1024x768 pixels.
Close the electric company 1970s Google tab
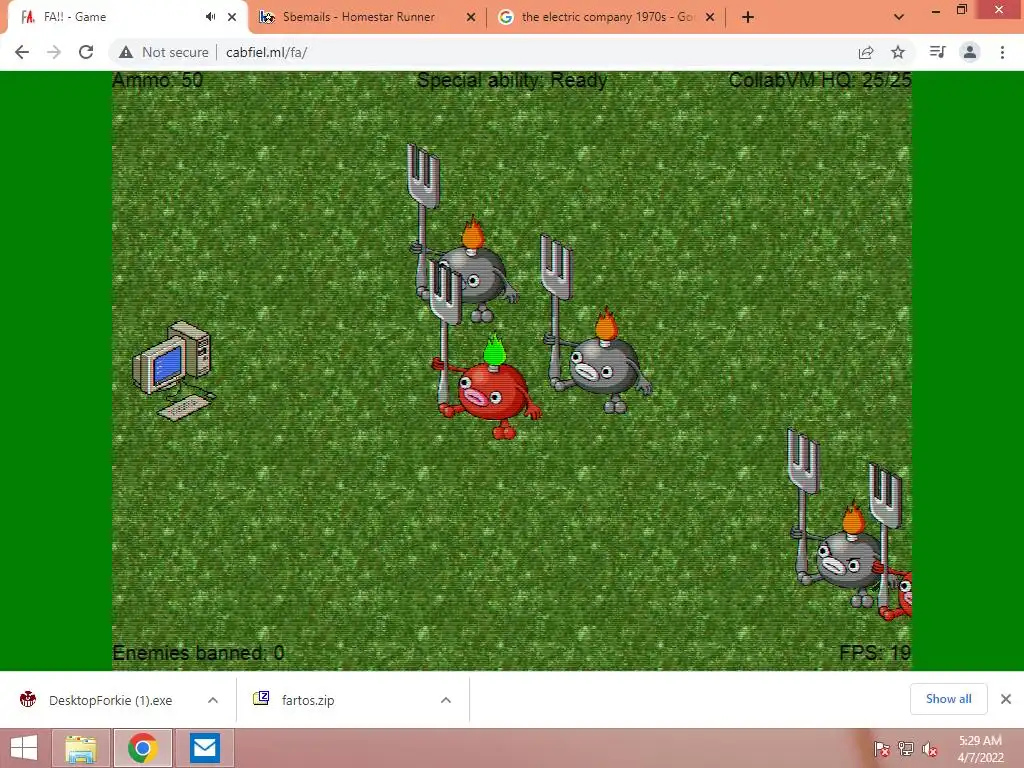click(x=711, y=17)
